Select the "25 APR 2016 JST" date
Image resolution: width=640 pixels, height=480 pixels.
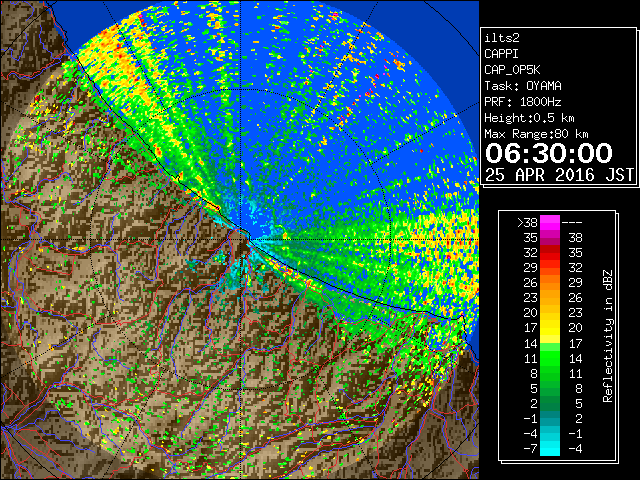pyautogui.click(x=559, y=175)
